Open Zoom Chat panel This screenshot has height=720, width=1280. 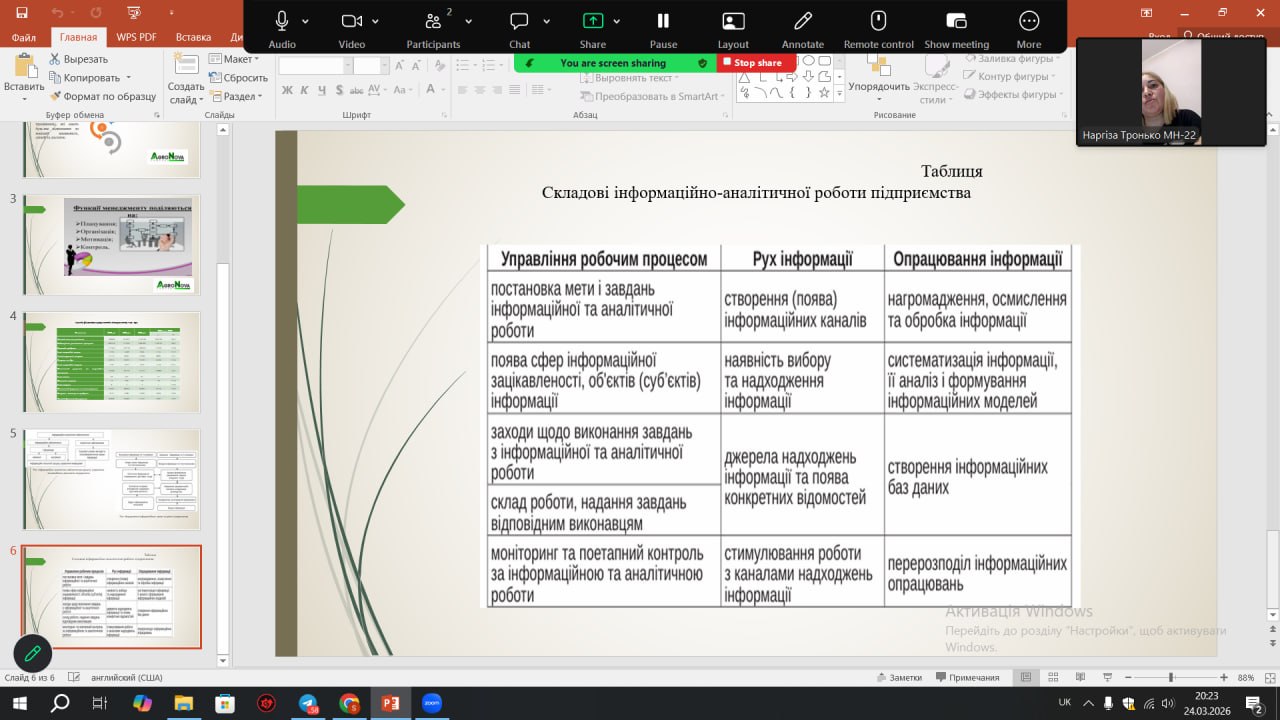coord(519,22)
